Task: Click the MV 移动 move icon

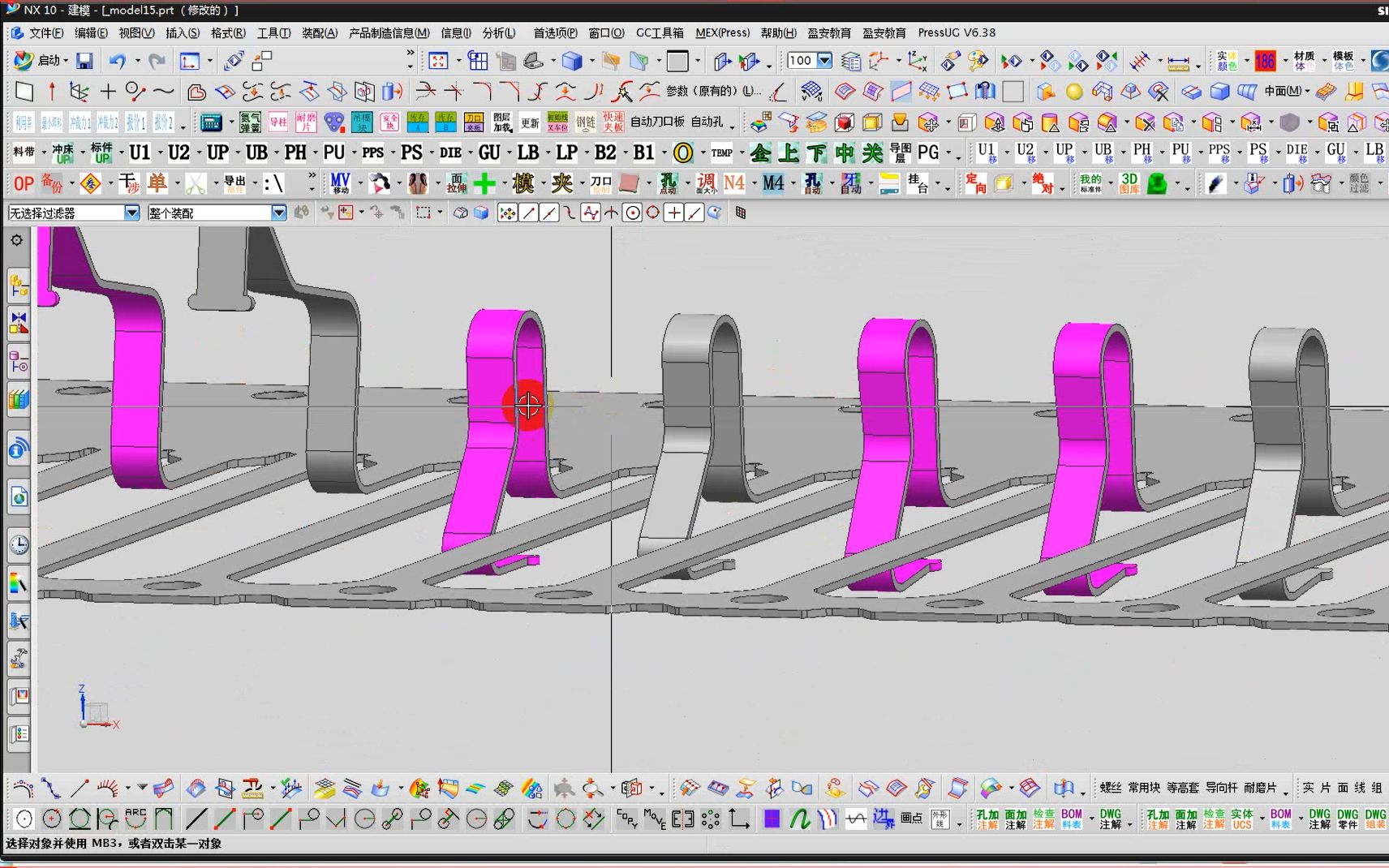Action: pyautogui.click(x=340, y=183)
